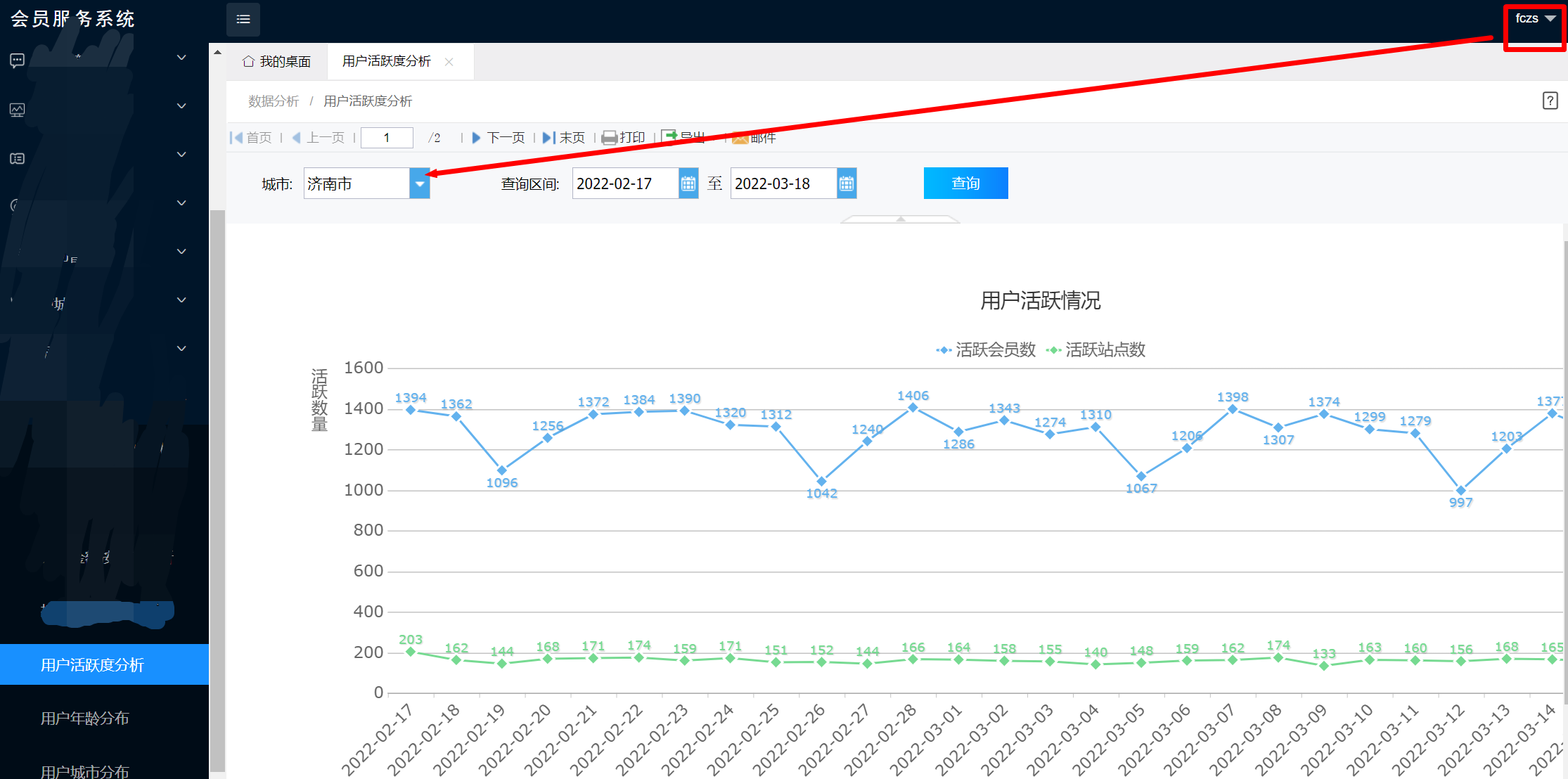Click the 济南市 city input box

356,184
